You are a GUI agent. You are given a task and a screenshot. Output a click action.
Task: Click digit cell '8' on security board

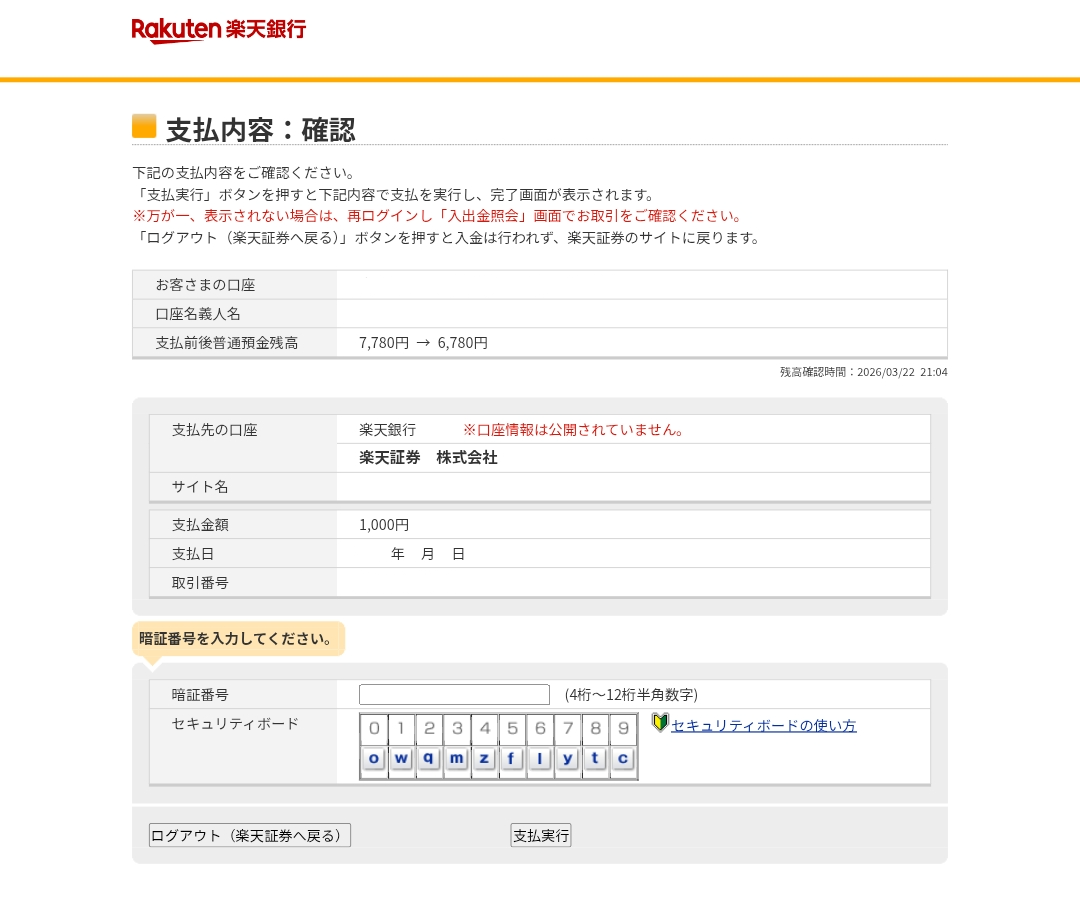(x=595, y=729)
